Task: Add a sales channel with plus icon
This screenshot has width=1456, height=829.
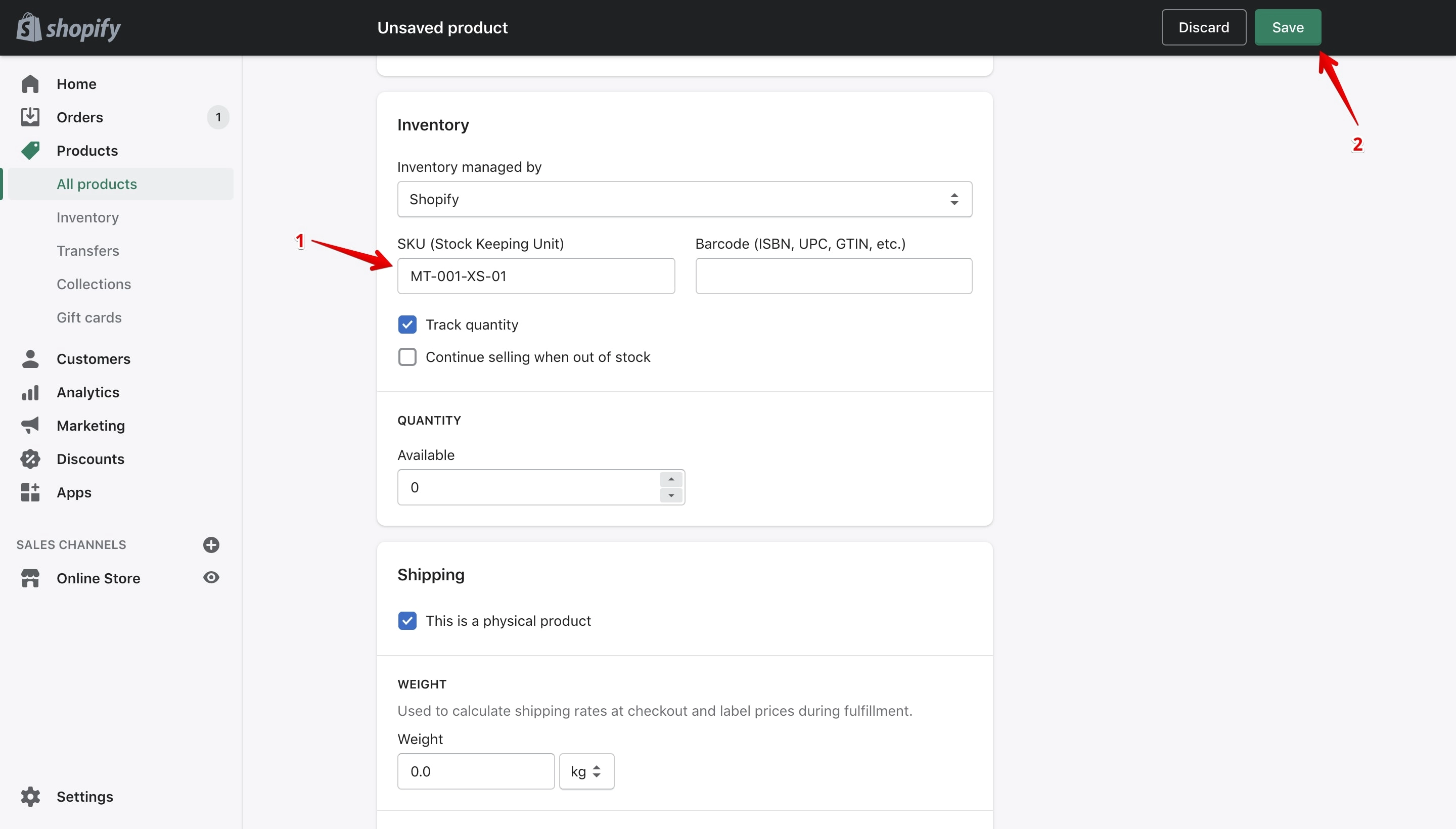Action: (x=211, y=544)
